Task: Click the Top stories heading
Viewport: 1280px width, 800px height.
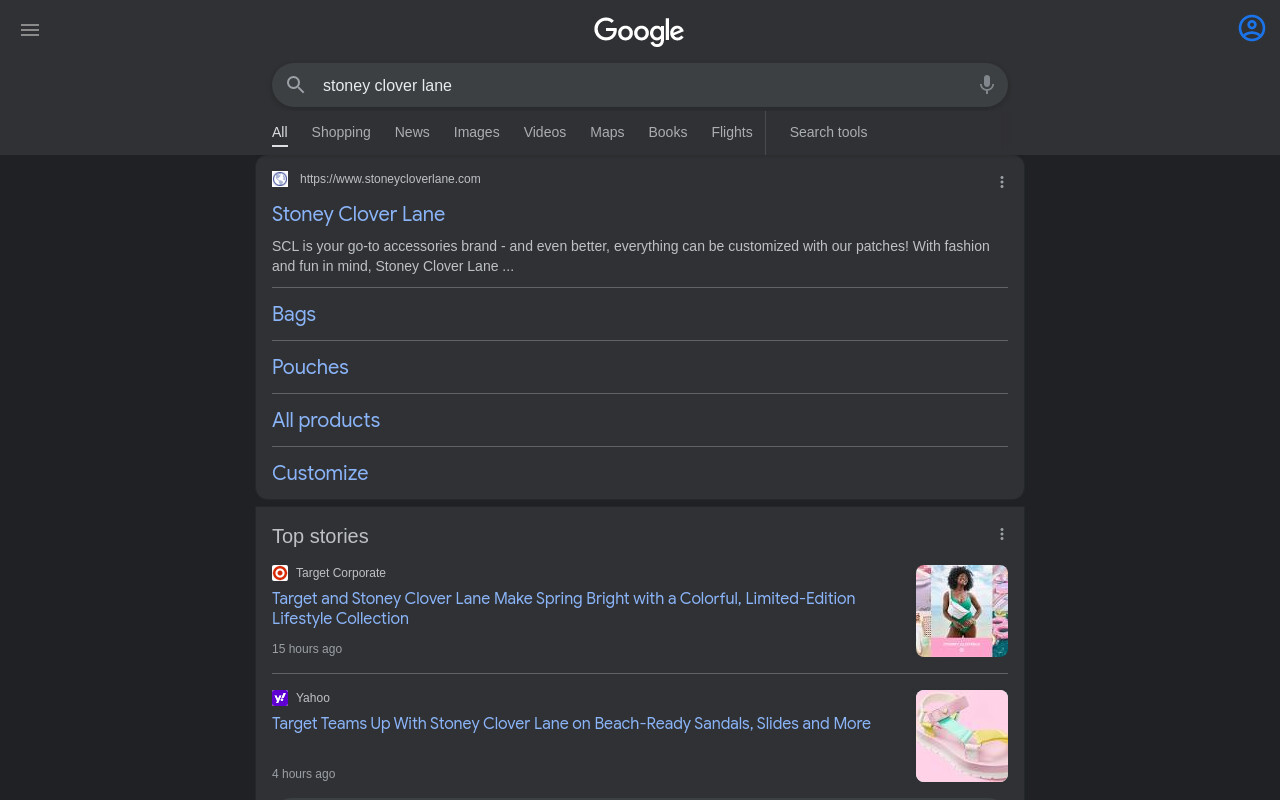Action: tap(320, 536)
